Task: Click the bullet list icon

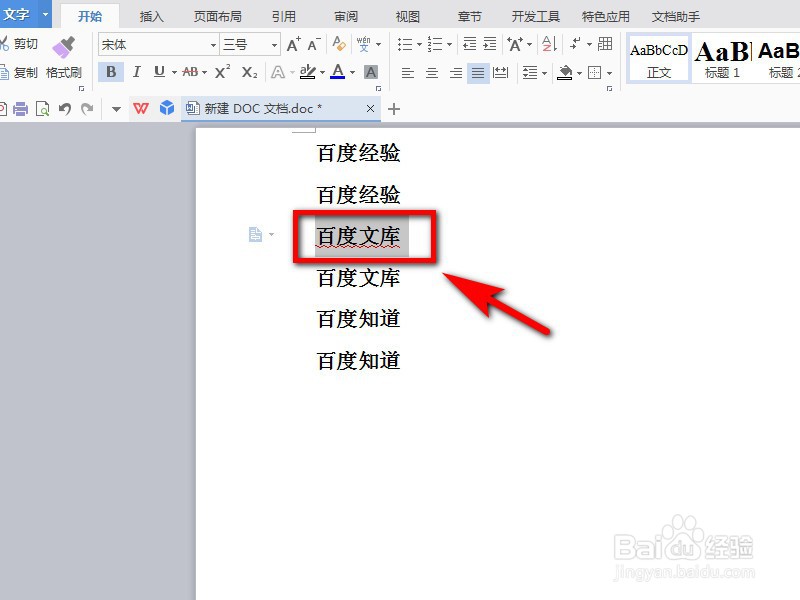Action: (405, 44)
